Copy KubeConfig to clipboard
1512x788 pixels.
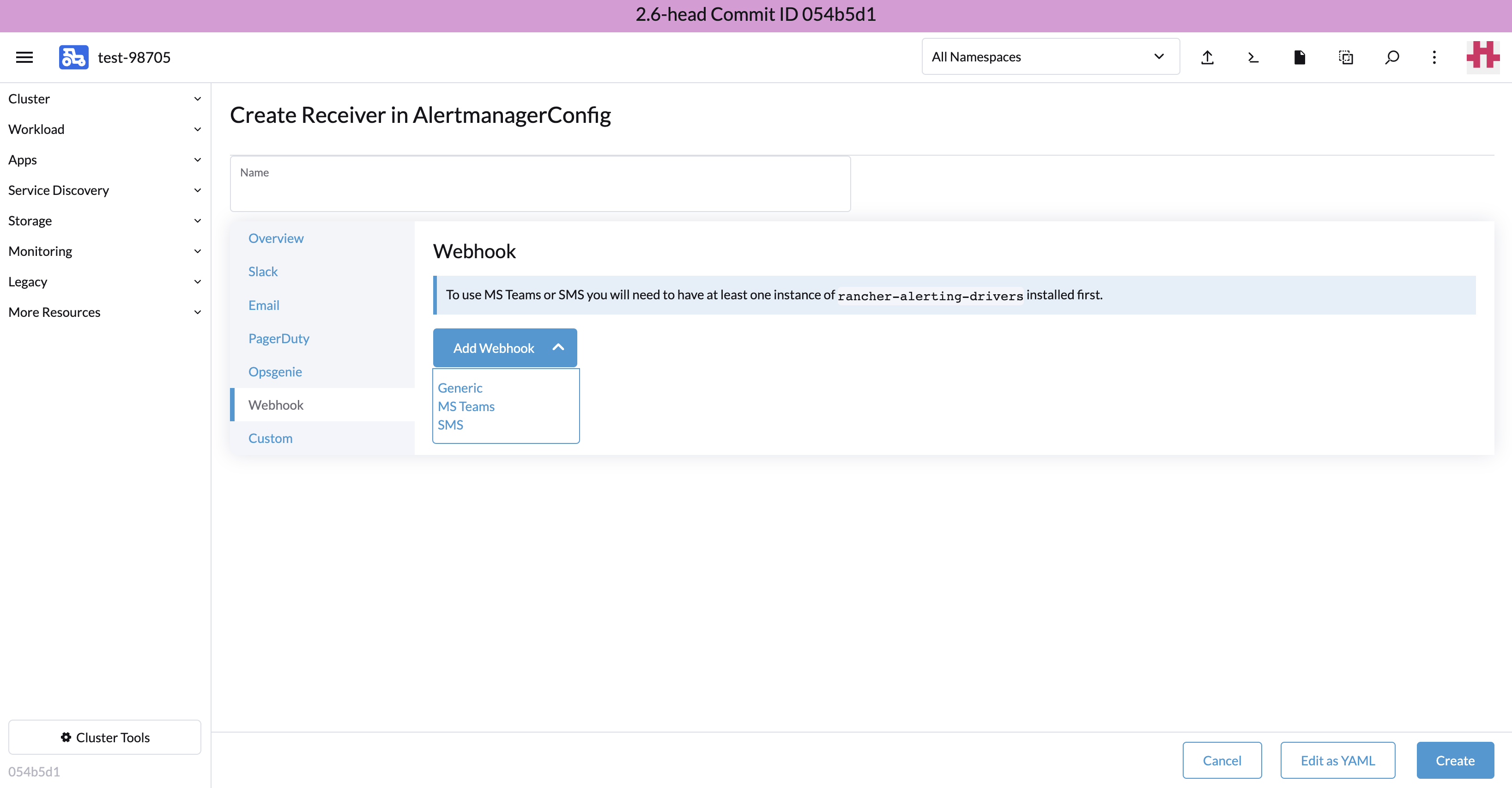click(x=1345, y=57)
